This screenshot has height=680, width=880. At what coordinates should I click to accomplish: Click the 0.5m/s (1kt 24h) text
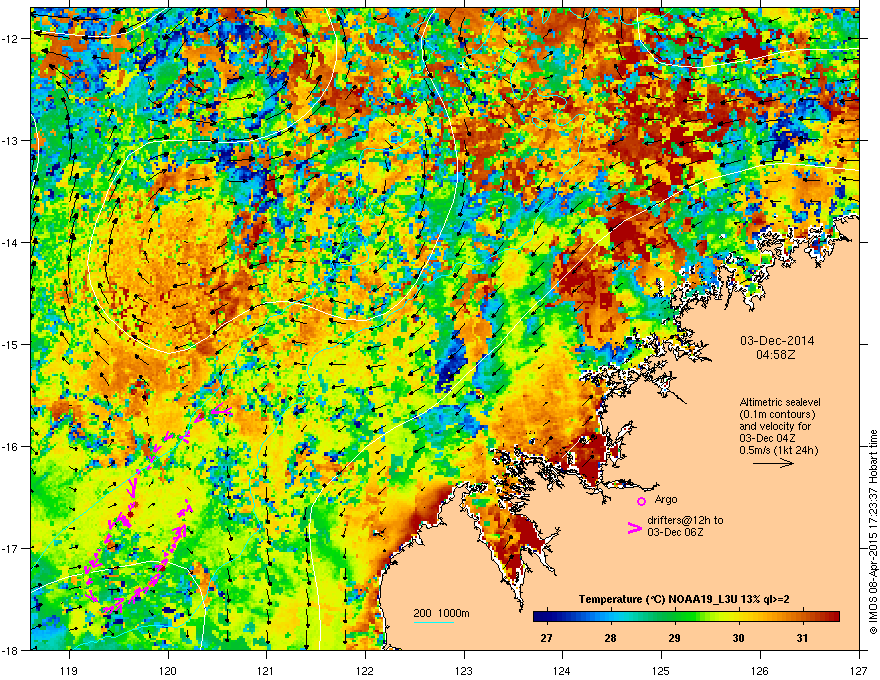tap(778, 450)
